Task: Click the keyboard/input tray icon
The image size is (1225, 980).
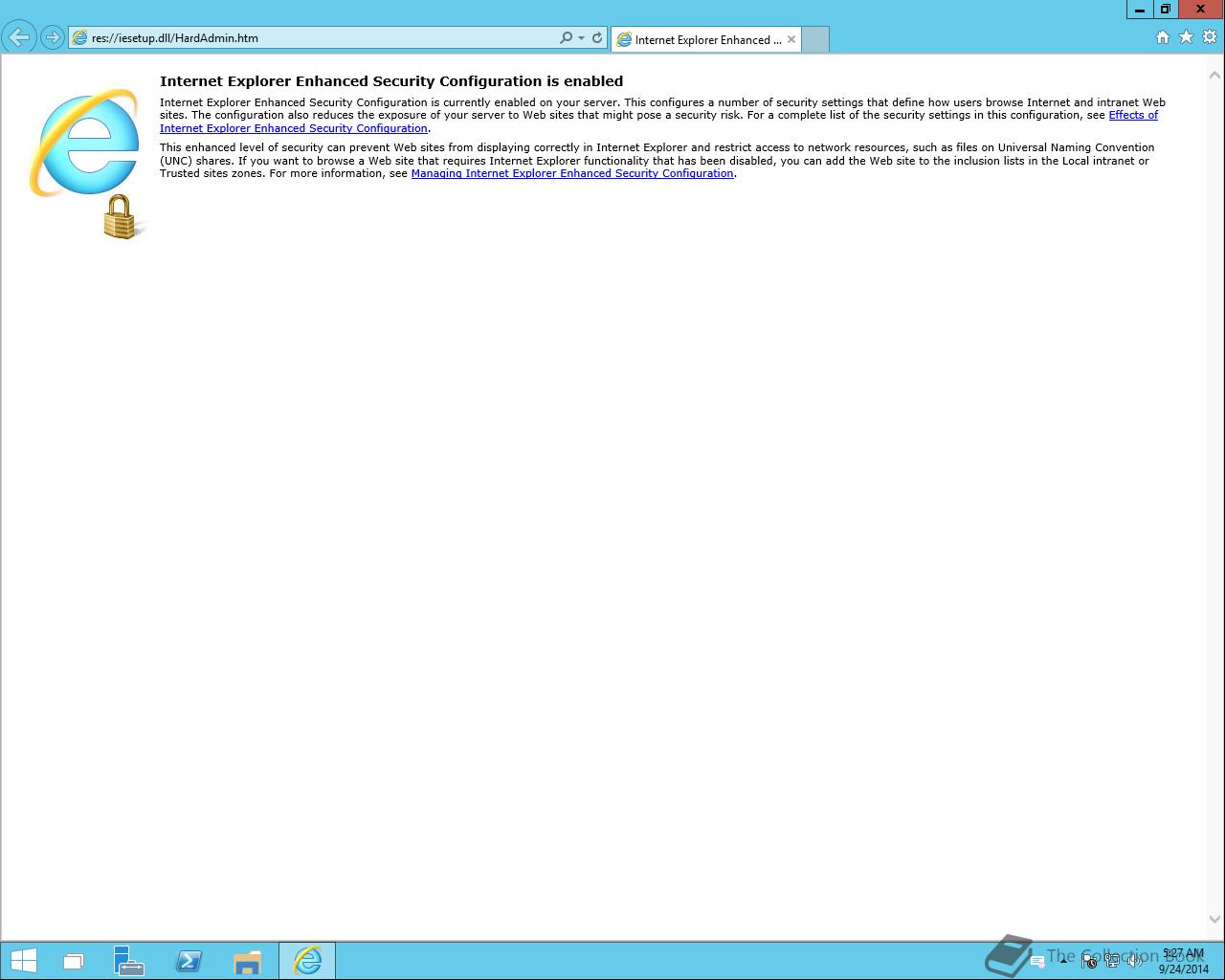Action: pos(1037,962)
